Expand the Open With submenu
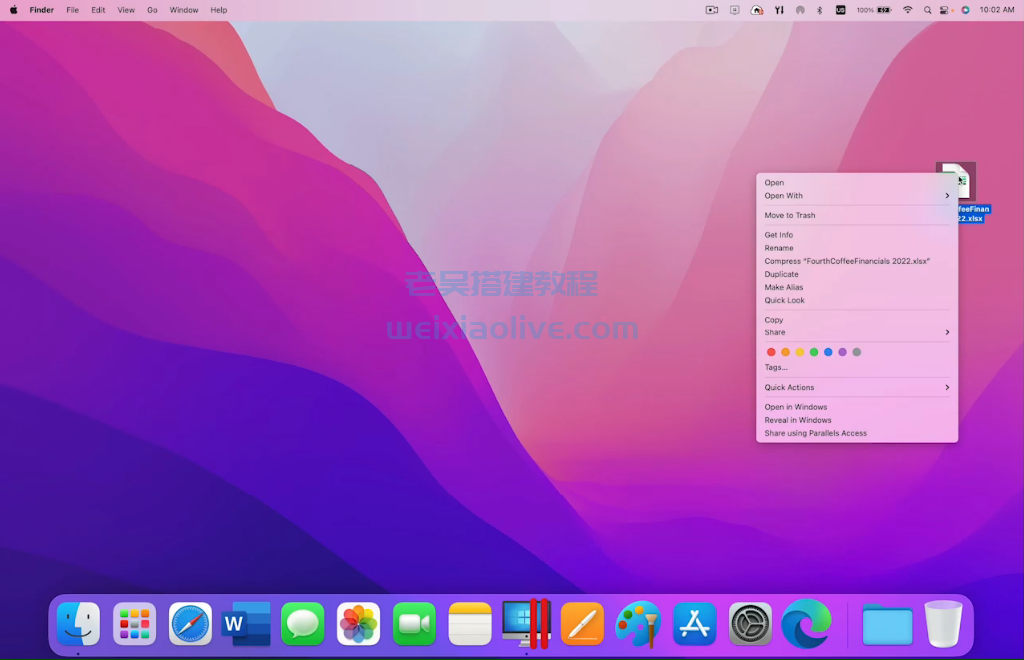 [x=857, y=196]
